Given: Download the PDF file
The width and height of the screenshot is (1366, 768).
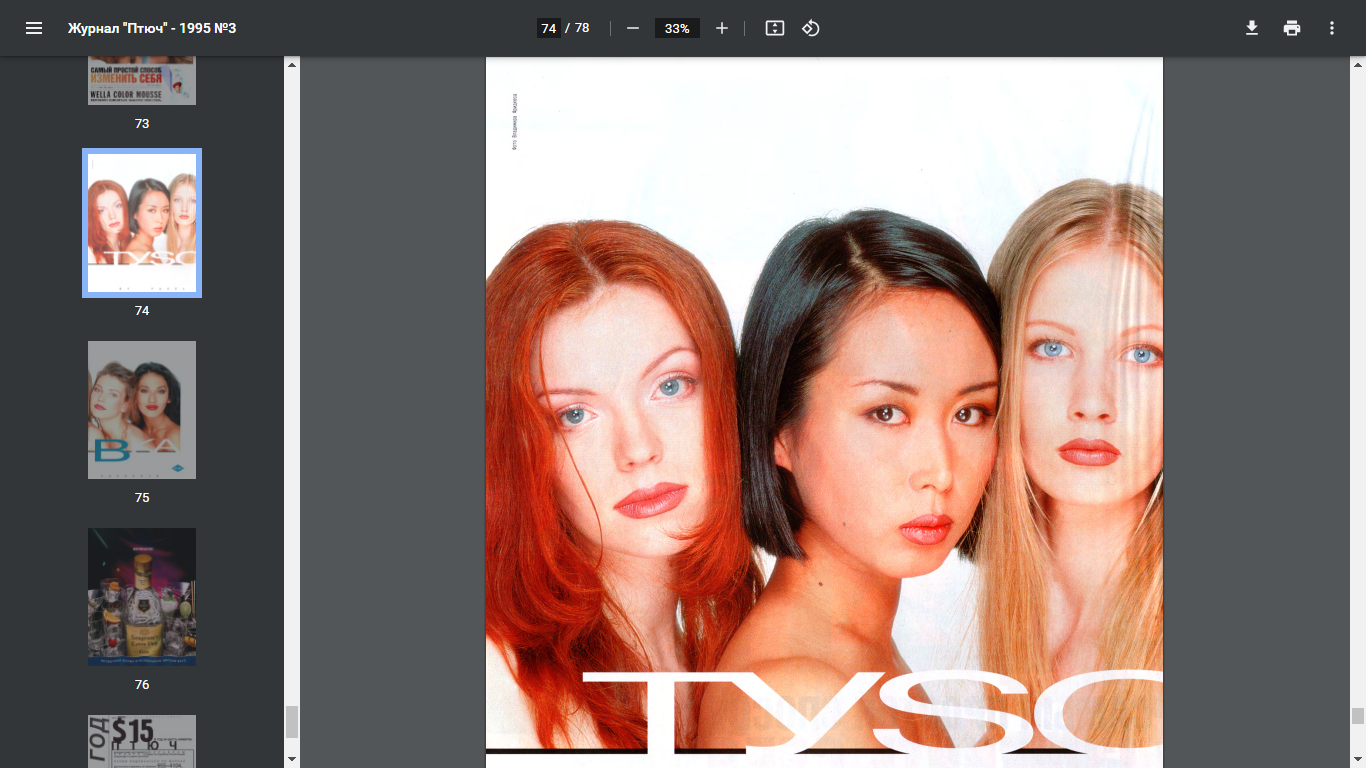Looking at the screenshot, I should (1251, 28).
